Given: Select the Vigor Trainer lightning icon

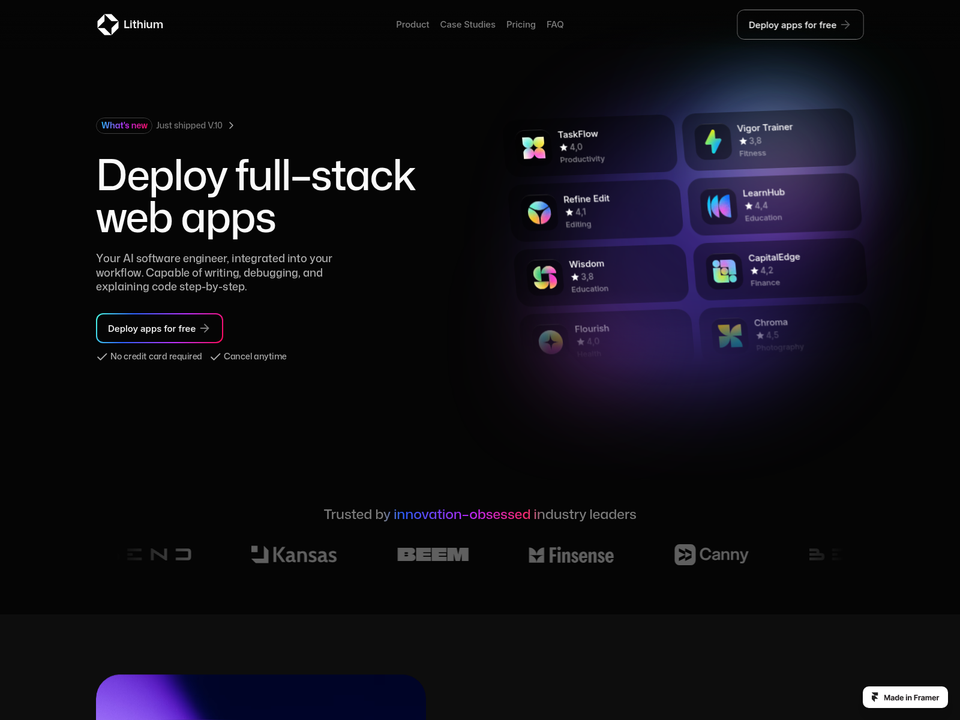Looking at the screenshot, I should click(x=713, y=141).
